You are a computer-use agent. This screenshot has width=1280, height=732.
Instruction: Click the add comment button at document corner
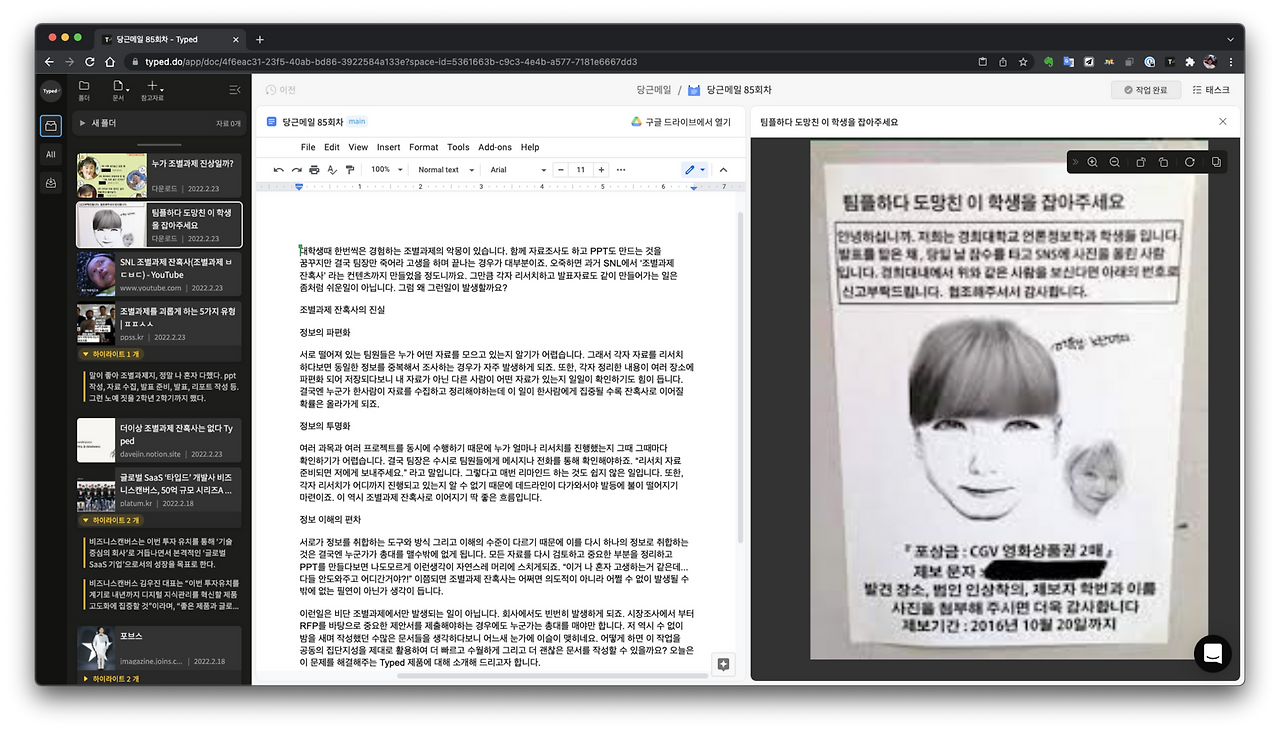(724, 664)
